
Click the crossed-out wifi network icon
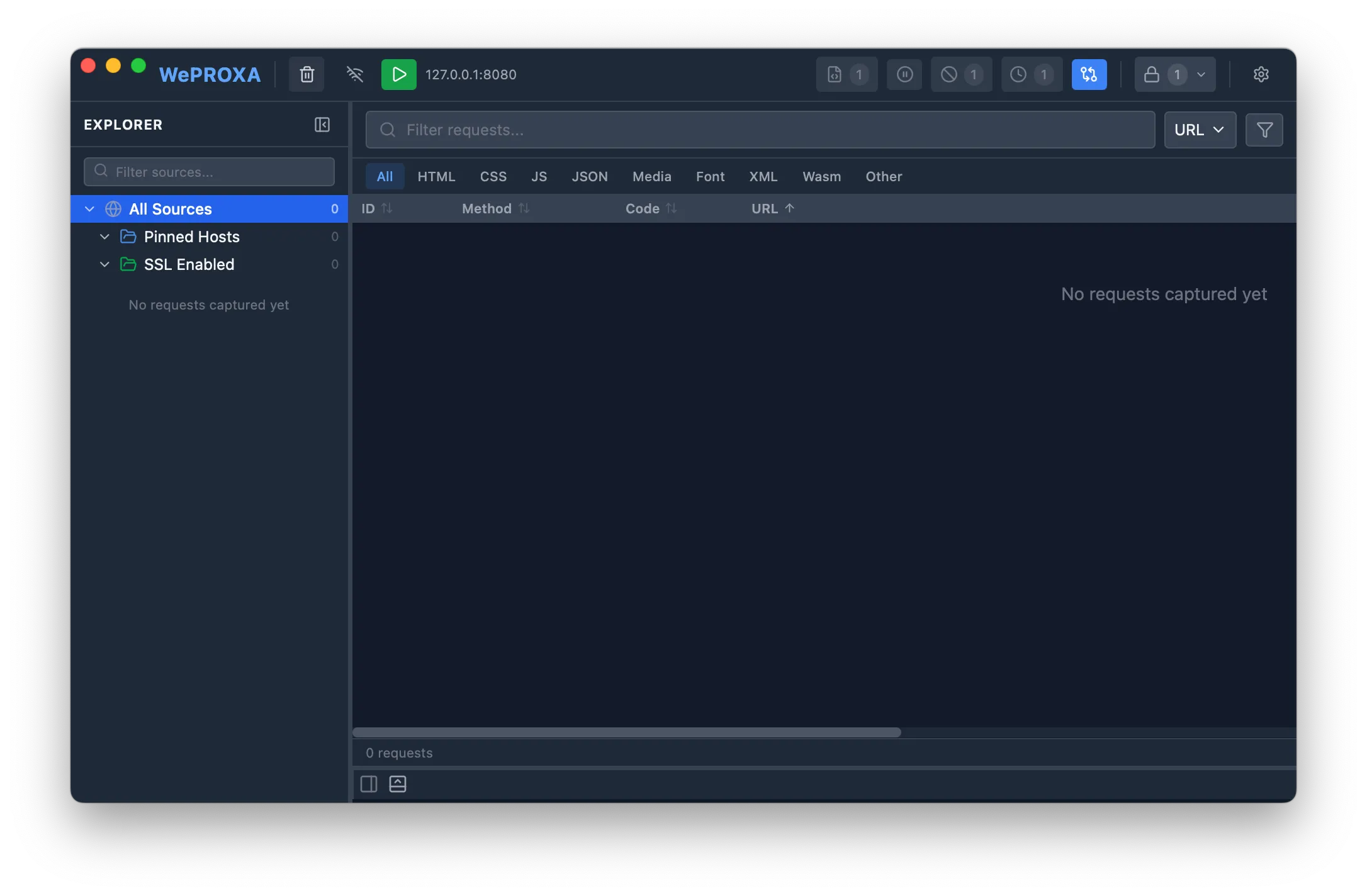[x=355, y=74]
